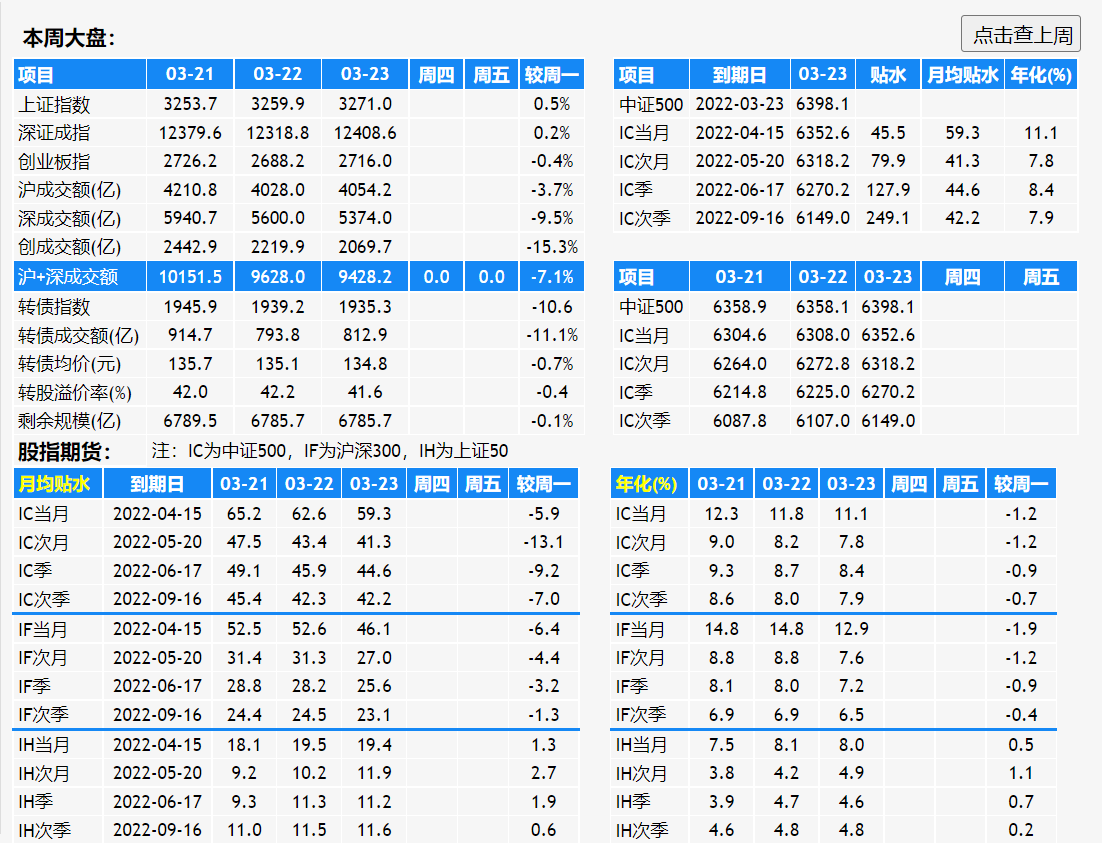Click the highlighted 沪+深成交额 row label
The height and width of the screenshot is (843, 1102).
[68, 277]
